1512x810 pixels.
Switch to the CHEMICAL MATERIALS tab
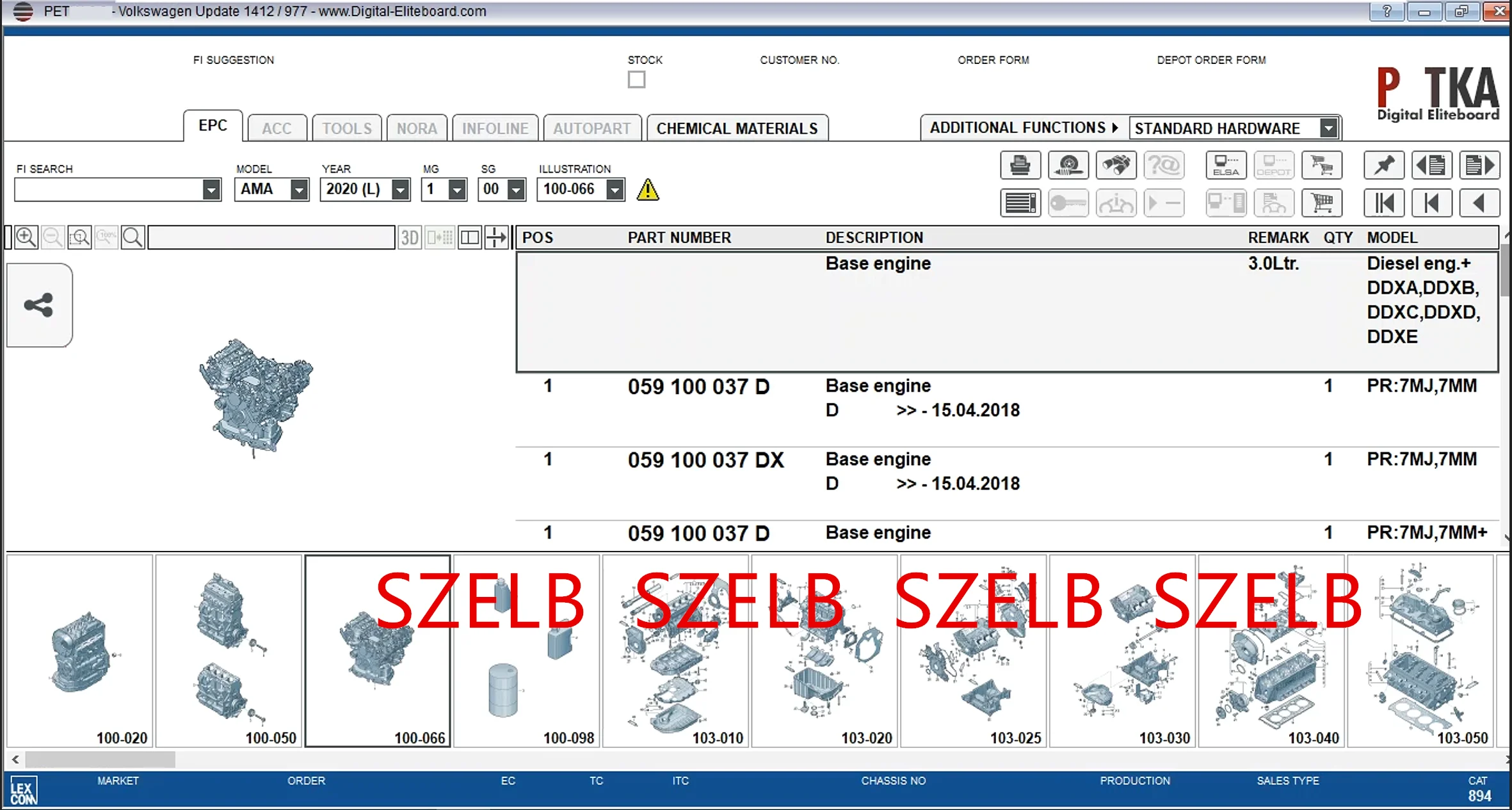[737, 129]
